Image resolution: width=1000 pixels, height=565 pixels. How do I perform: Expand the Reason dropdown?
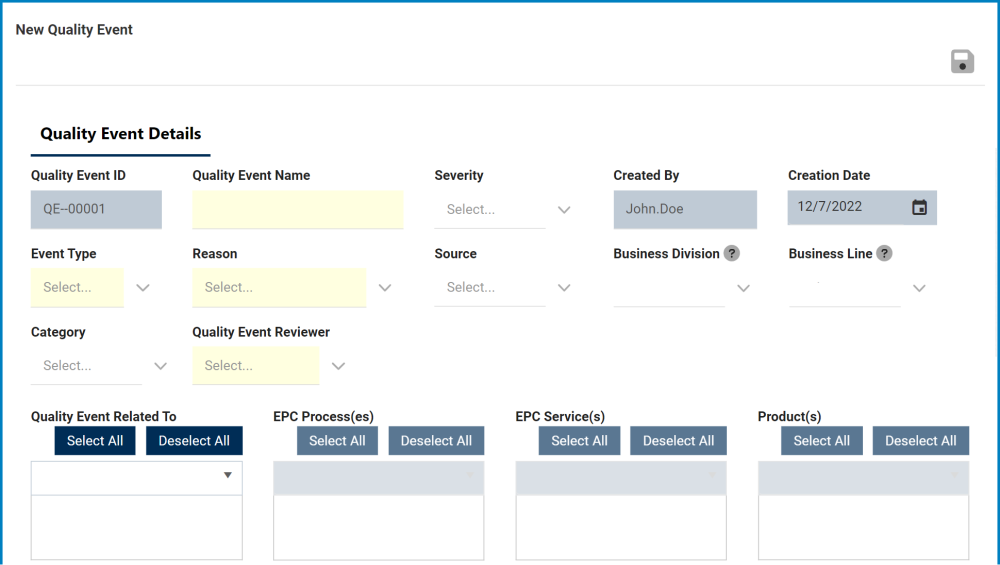[385, 288]
